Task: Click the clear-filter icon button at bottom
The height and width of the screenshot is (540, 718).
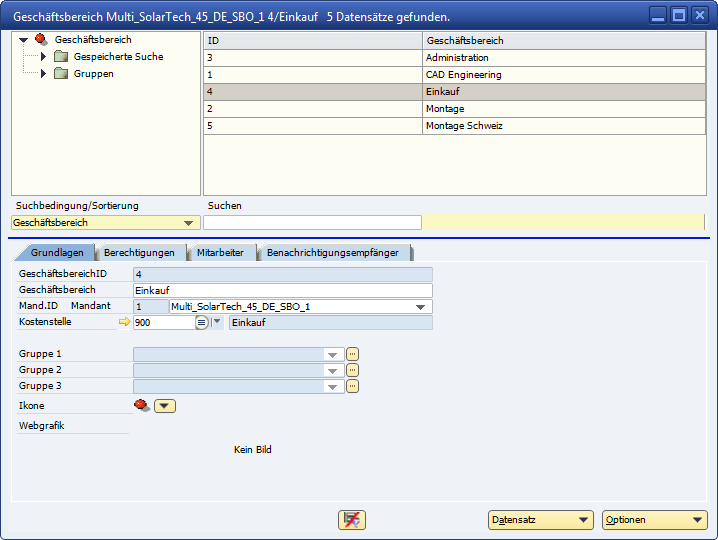Action: (x=352, y=520)
